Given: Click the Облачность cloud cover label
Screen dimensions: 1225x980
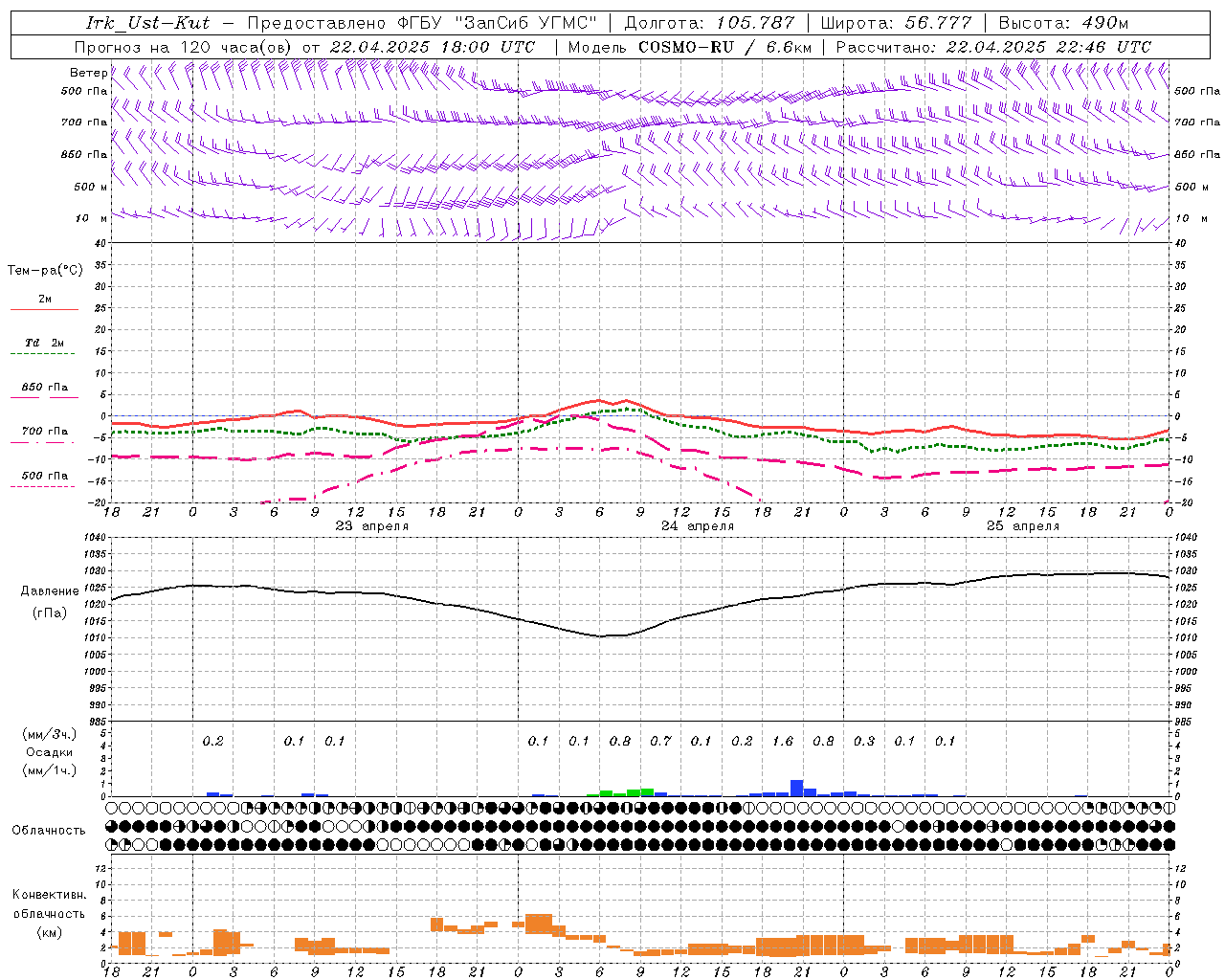Looking at the screenshot, I should click(x=49, y=830).
